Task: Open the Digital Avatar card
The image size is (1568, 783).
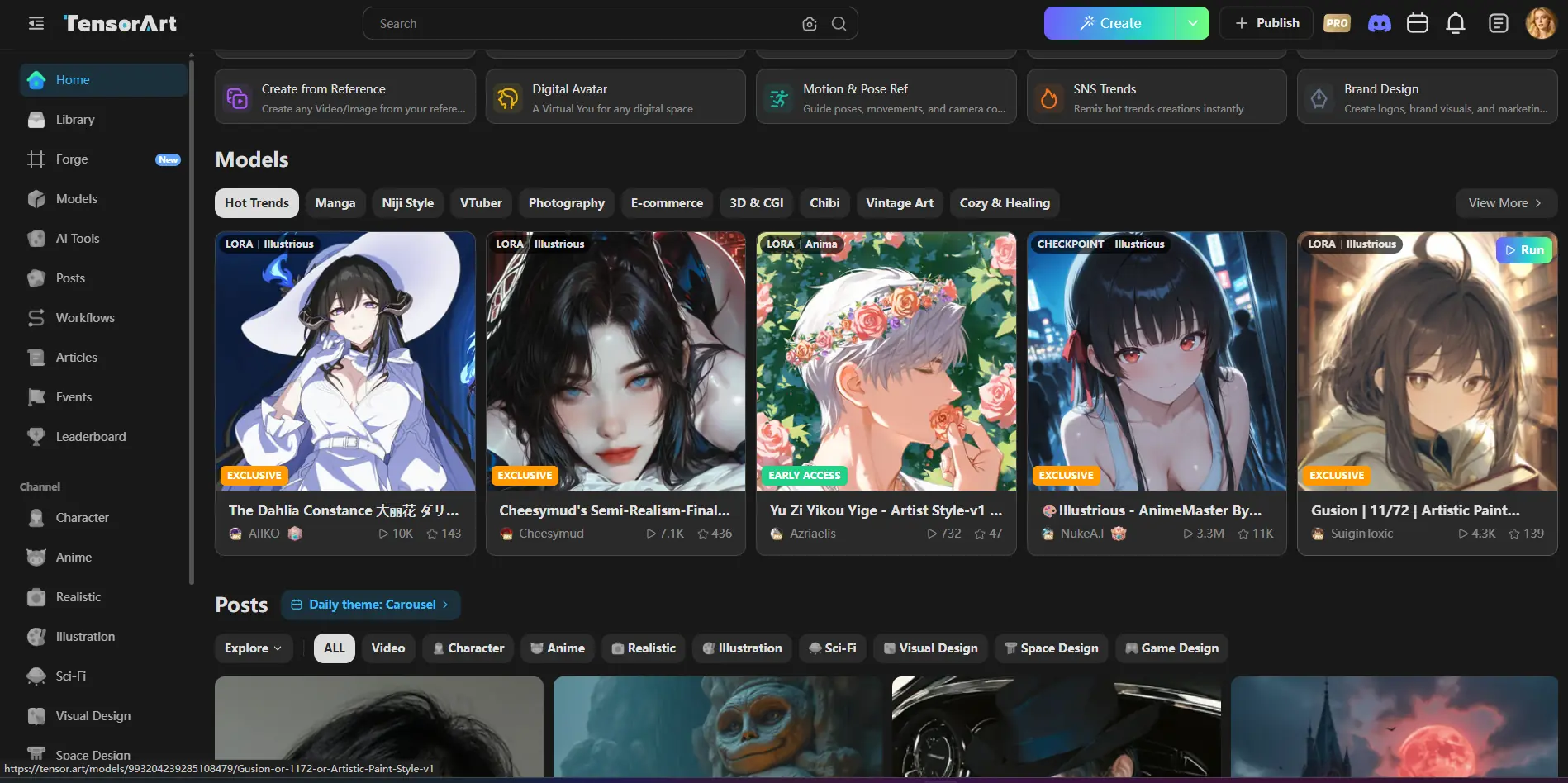Action: tap(615, 97)
